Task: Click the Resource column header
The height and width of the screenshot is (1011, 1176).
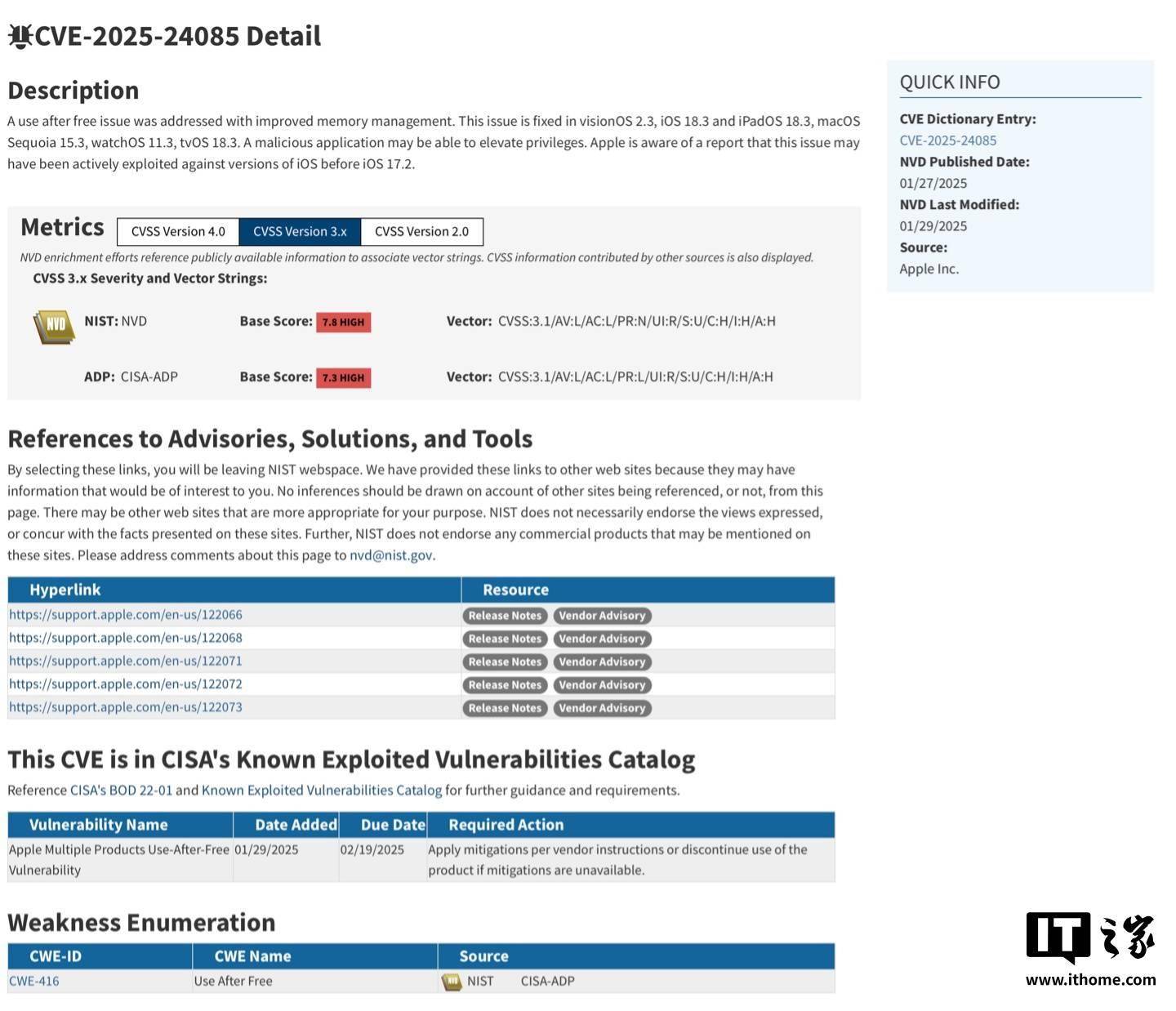Action: click(x=648, y=590)
